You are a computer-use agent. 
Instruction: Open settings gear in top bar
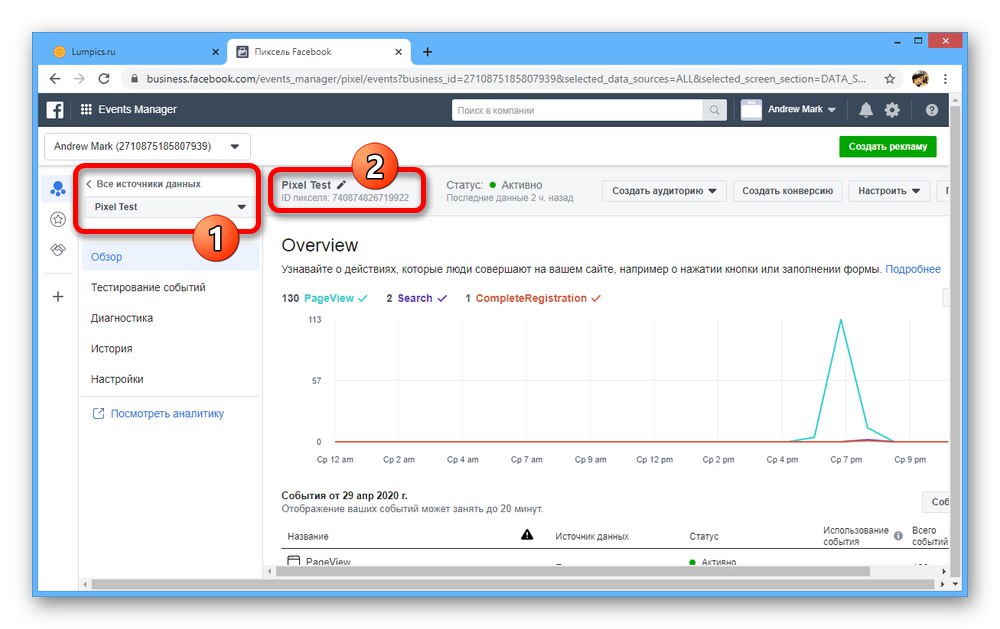pyautogui.click(x=892, y=110)
